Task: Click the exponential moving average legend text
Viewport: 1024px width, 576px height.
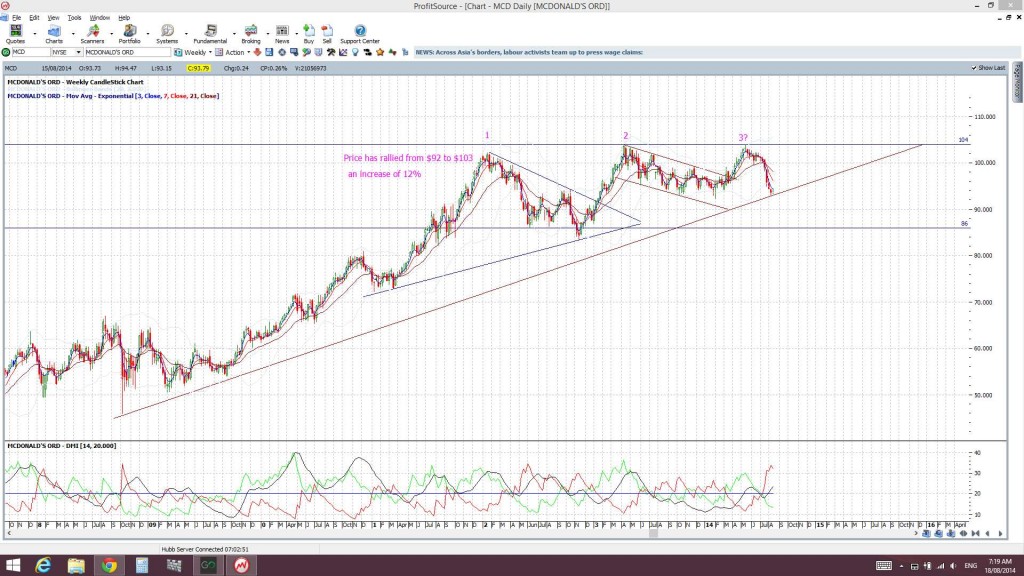Action: pos(113,96)
